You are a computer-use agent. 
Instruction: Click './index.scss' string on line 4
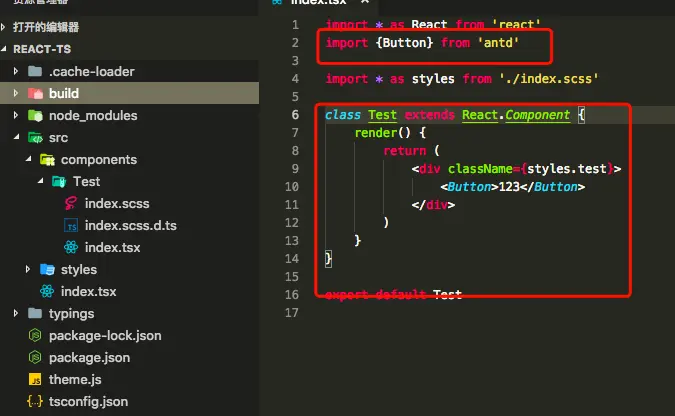(x=549, y=79)
